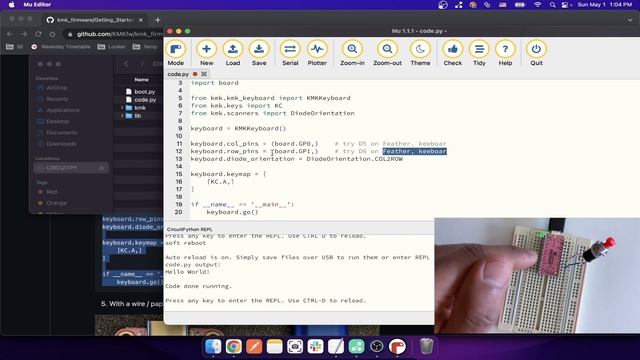Tidy the code formatting
The height and width of the screenshot is (360, 640).
click(x=479, y=53)
